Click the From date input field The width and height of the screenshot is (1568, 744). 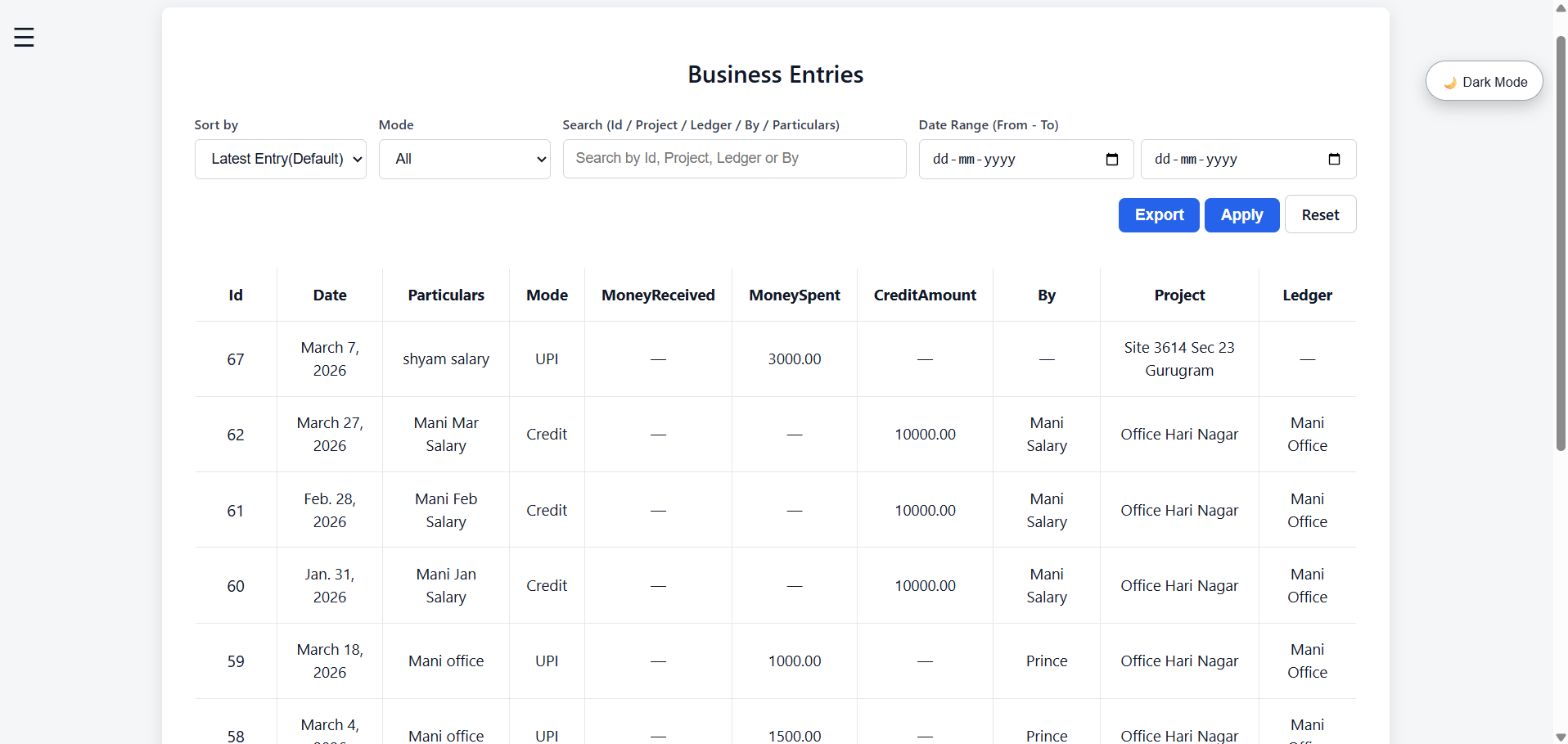tap(1007, 160)
